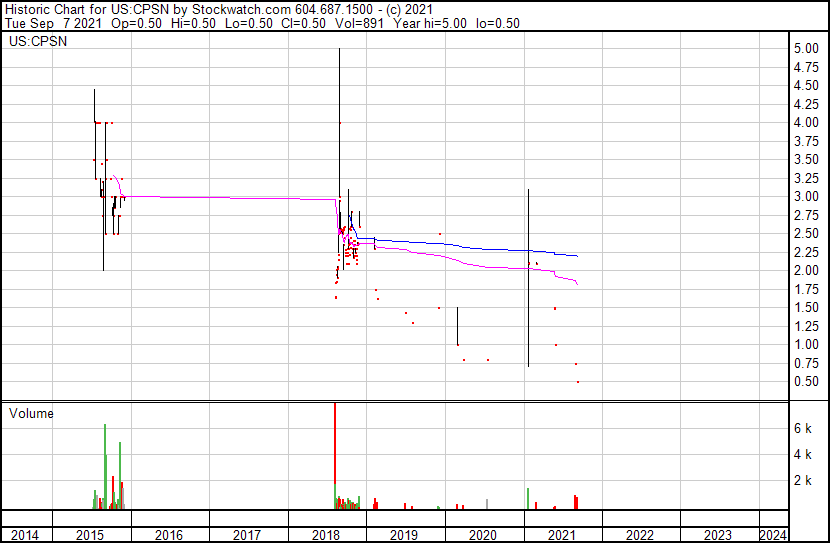Image resolution: width=830 pixels, height=543 pixels.
Task: Select the 2023 year label
Action: [718, 535]
